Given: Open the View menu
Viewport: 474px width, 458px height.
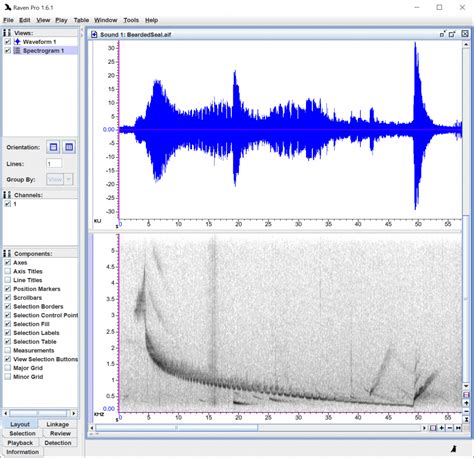Looking at the screenshot, I should click(x=43, y=20).
